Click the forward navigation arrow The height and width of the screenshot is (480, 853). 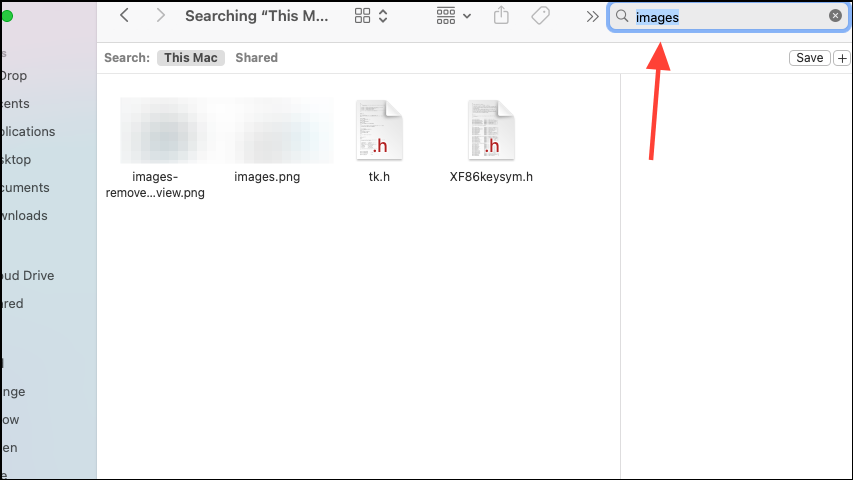(160, 16)
